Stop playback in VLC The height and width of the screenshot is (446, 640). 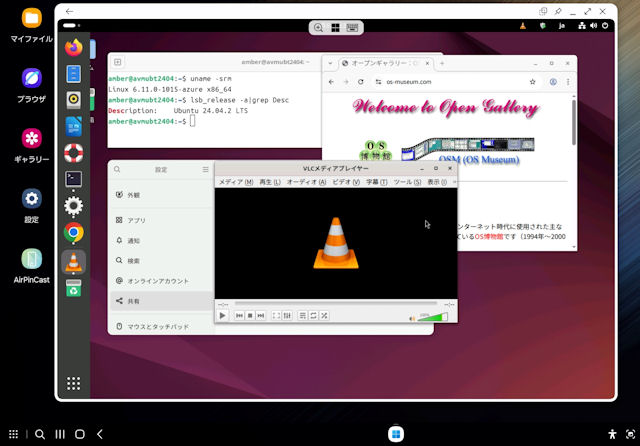250,315
